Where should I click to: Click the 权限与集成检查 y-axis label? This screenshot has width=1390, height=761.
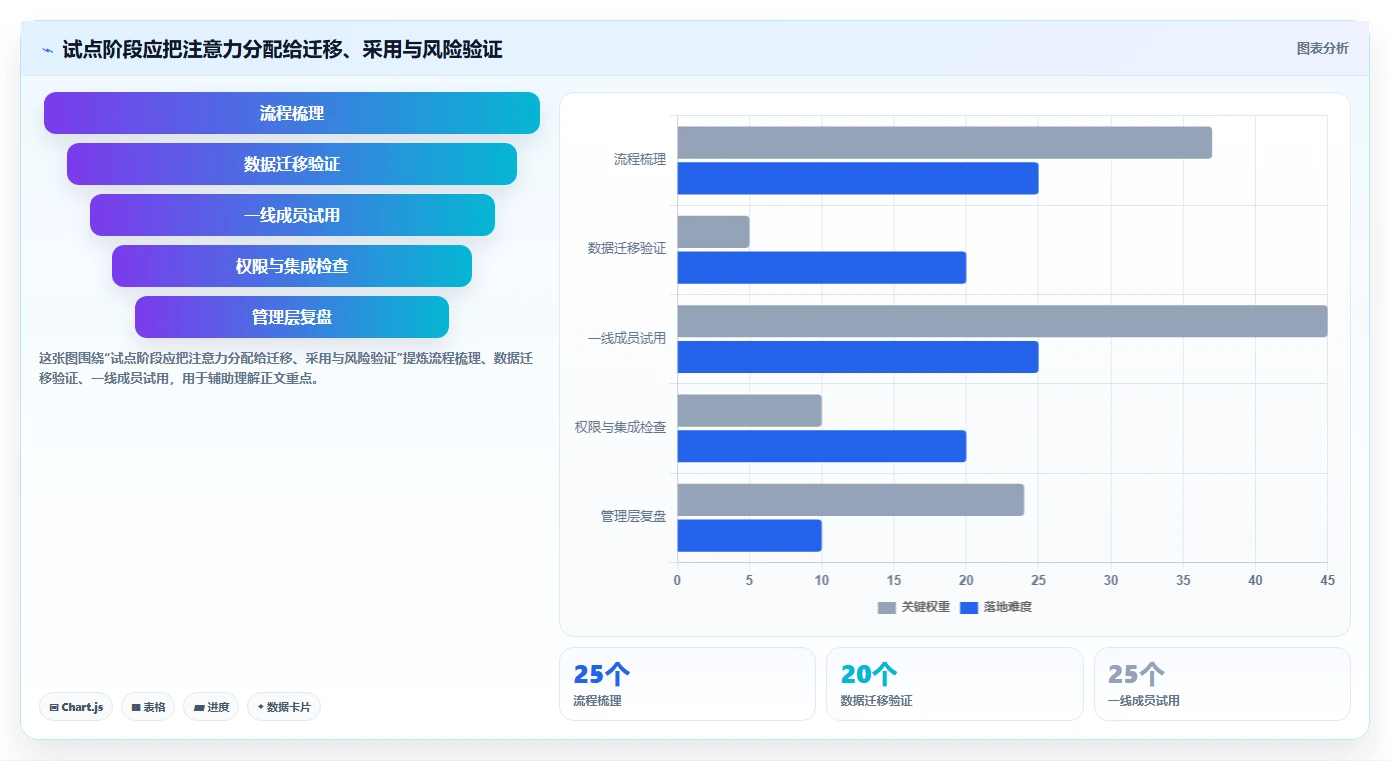point(620,428)
